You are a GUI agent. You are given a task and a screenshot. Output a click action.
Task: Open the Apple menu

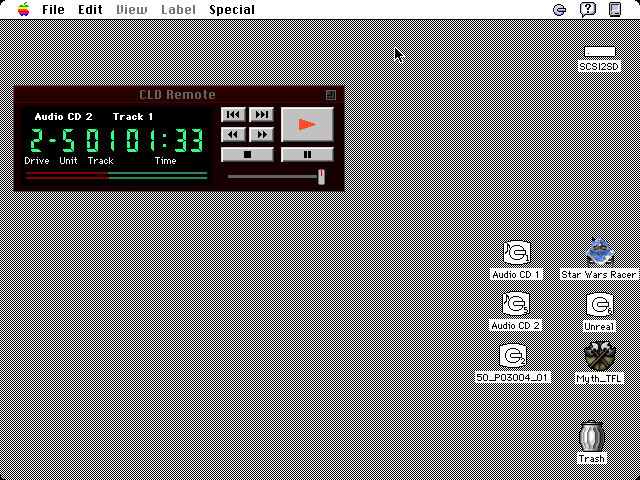click(24, 9)
